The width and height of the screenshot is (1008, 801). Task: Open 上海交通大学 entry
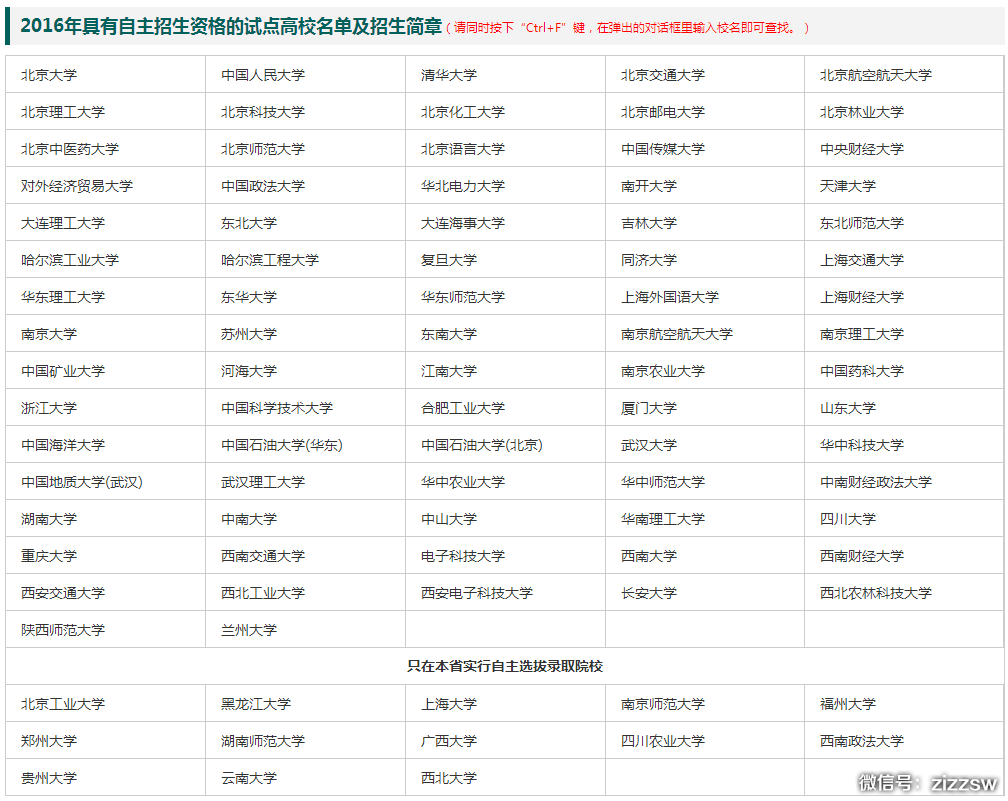coord(861,260)
